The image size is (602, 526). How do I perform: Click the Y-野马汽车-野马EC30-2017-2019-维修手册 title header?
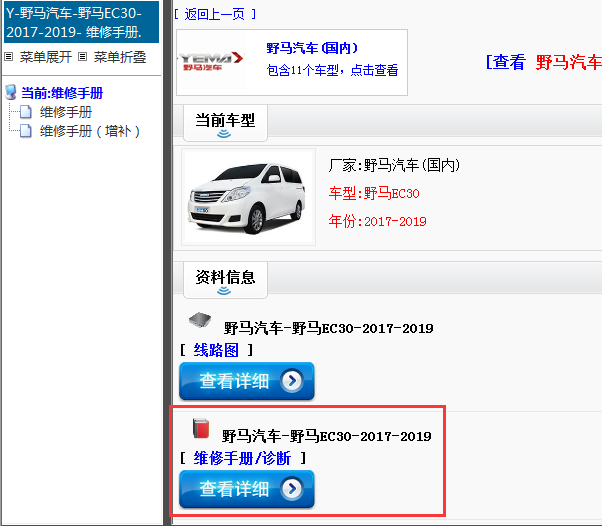[x=81, y=23]
